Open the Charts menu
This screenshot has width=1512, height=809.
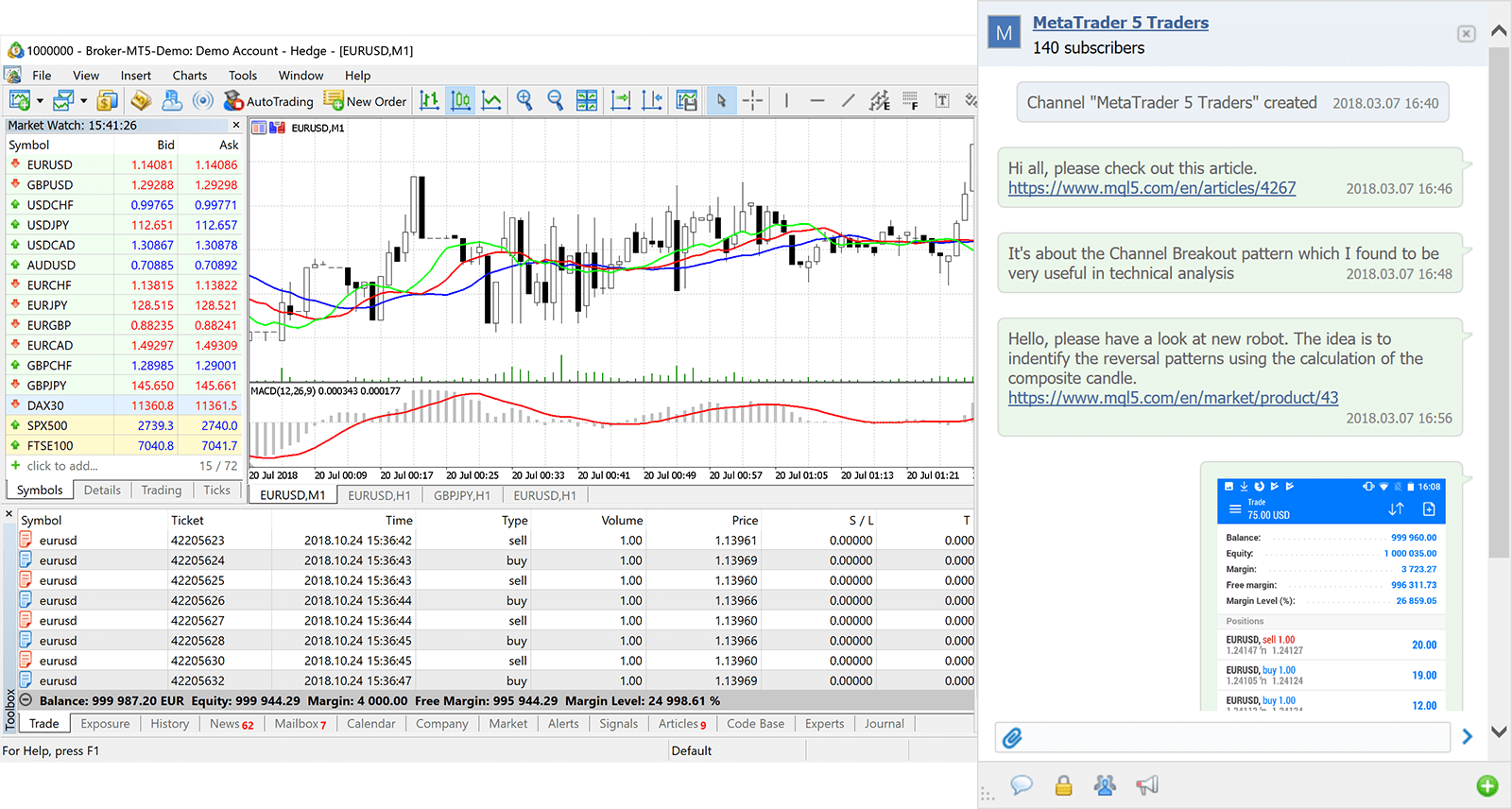pos(189,76)
